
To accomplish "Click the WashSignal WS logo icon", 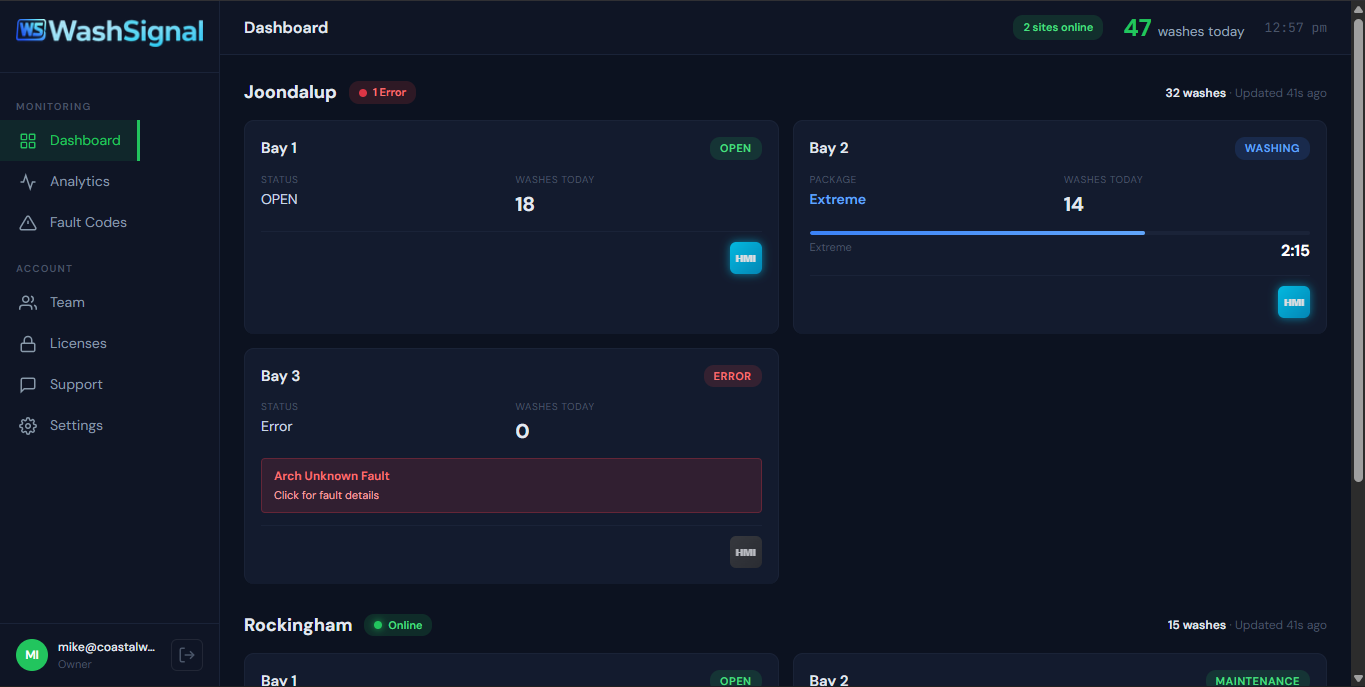I will coord(31,31).
